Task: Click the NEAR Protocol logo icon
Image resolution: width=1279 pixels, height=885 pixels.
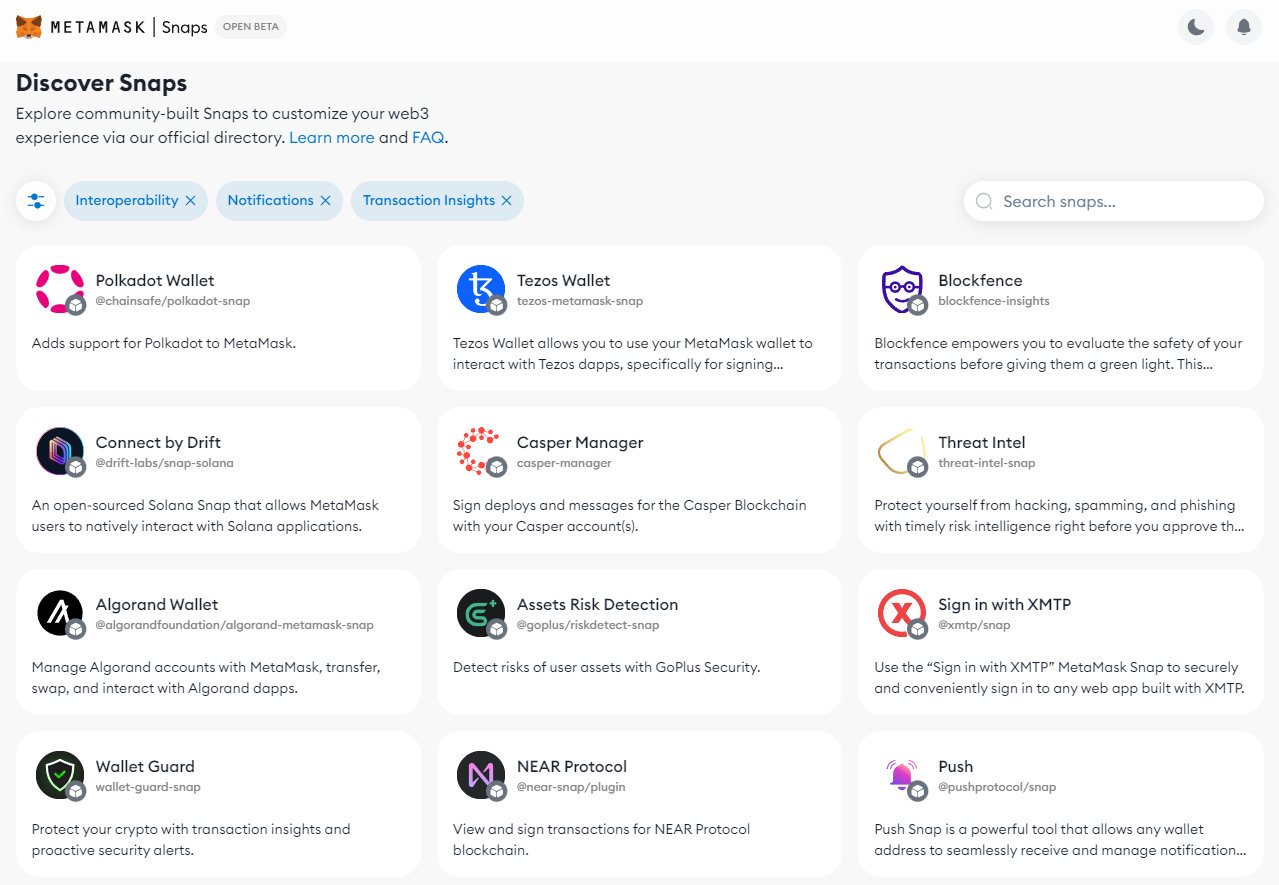Action: click(481, 775)
